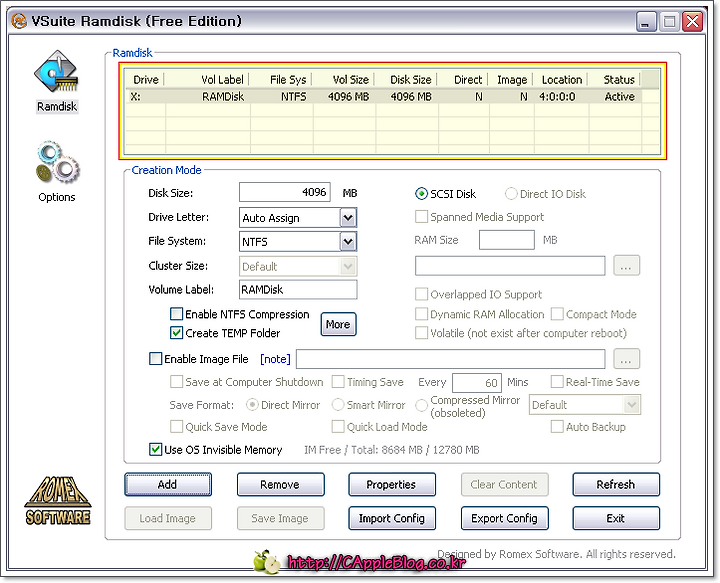This screenshot has height=583, width=720.
Task: Check Save at Computer Shutdown
Action: click(x=176, y=382)
